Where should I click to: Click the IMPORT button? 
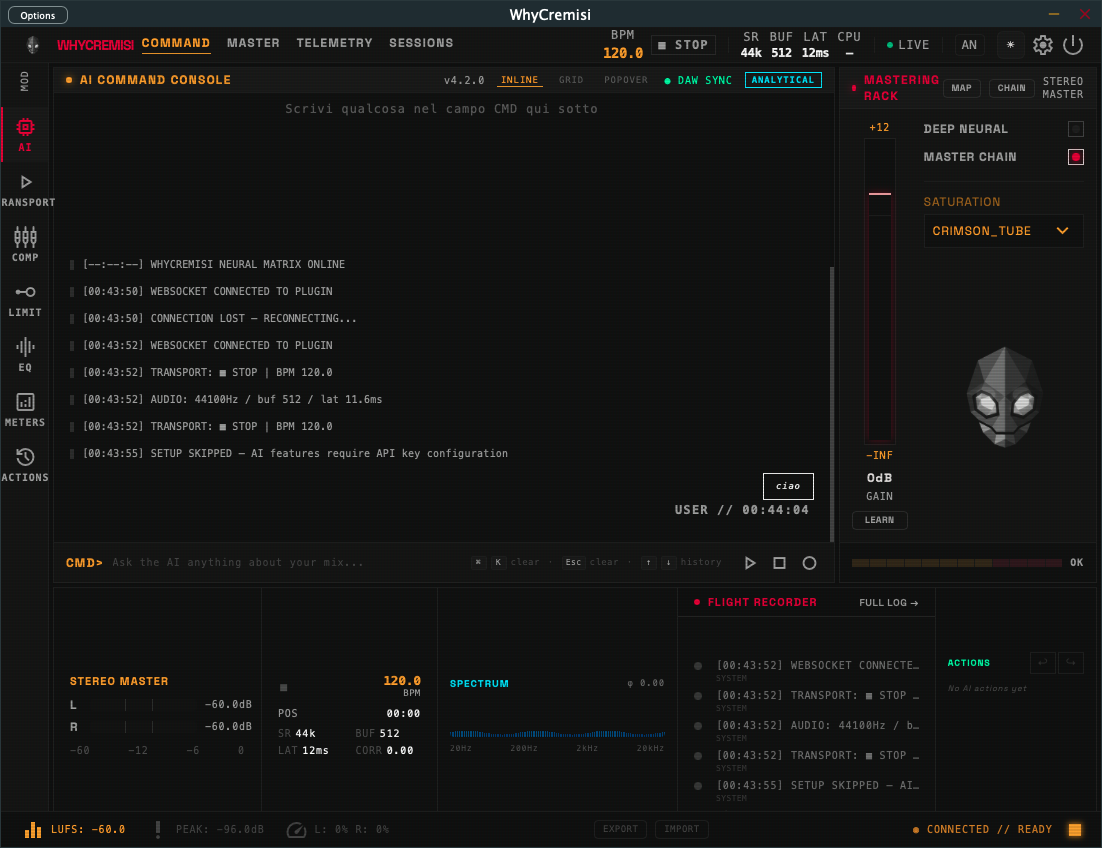[x=682, y=829]
